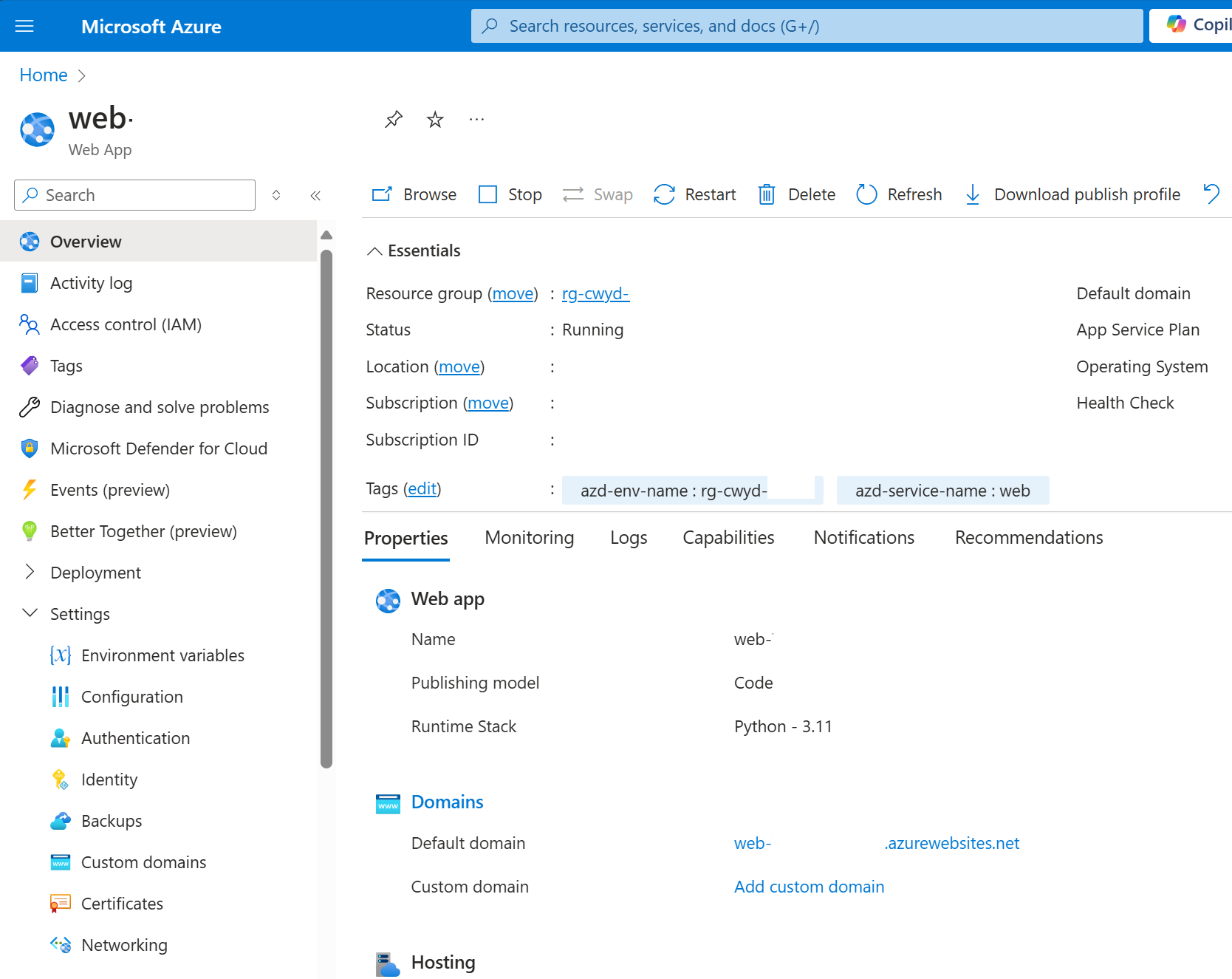Open the more actions ellipsis

coord(476,119)
